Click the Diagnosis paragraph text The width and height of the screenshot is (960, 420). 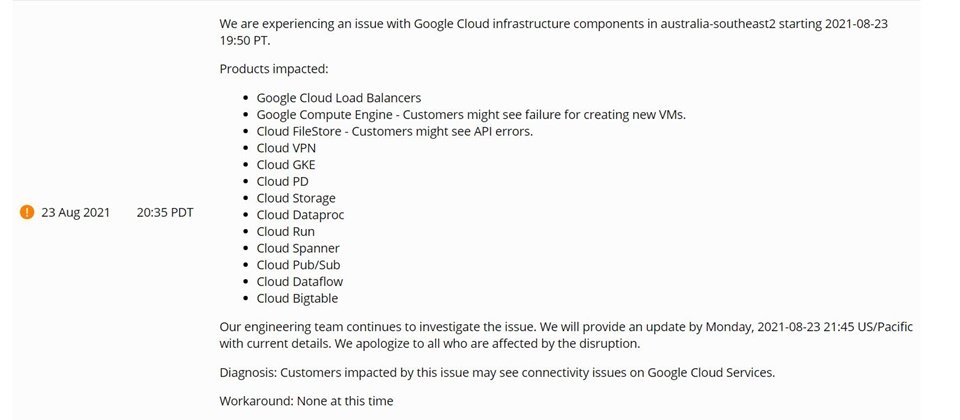[497, 372]
